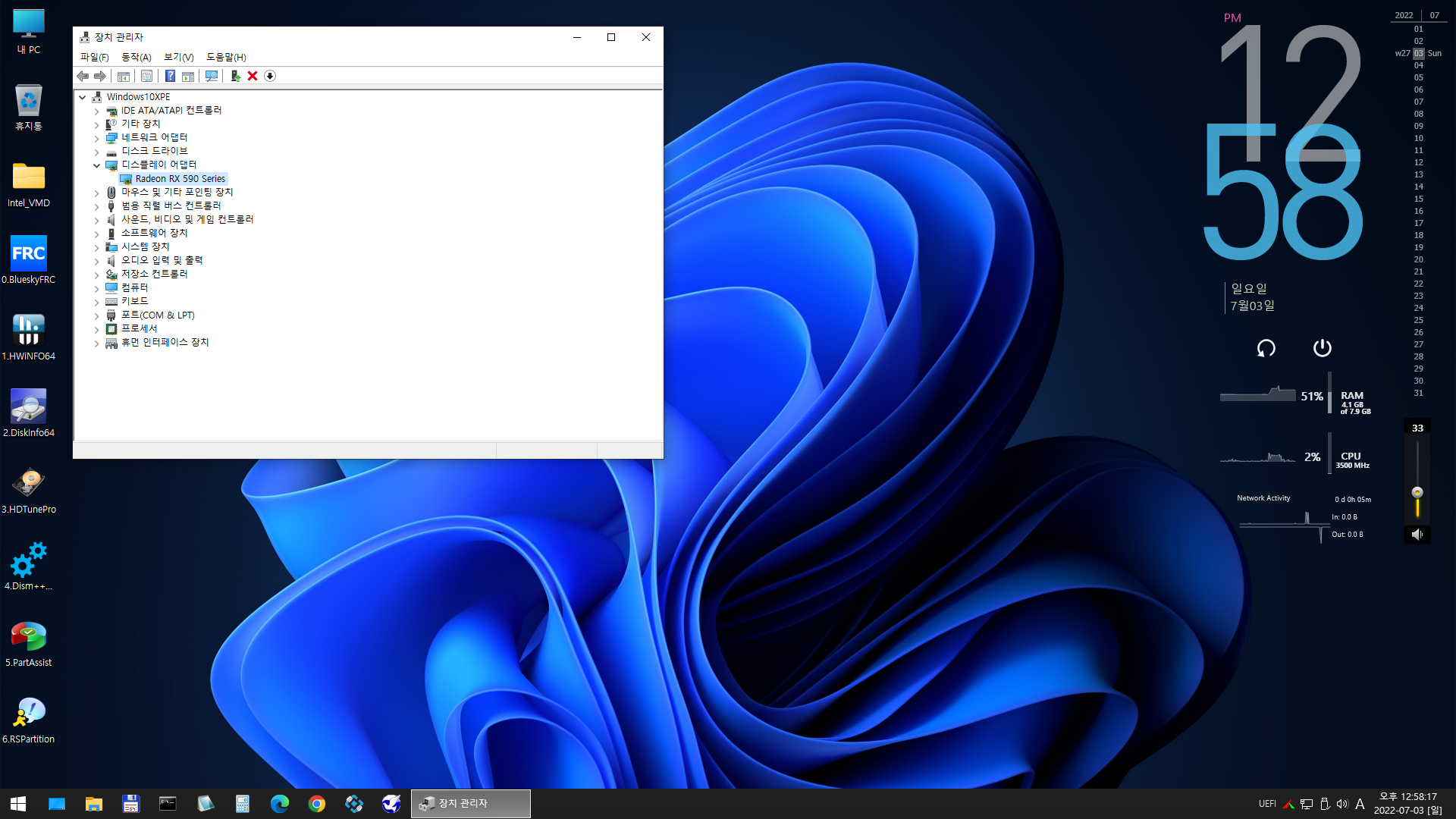Screen dimensions: 1456x819
Task: Click the blue Help question mark icon
Action: point(171,76)
